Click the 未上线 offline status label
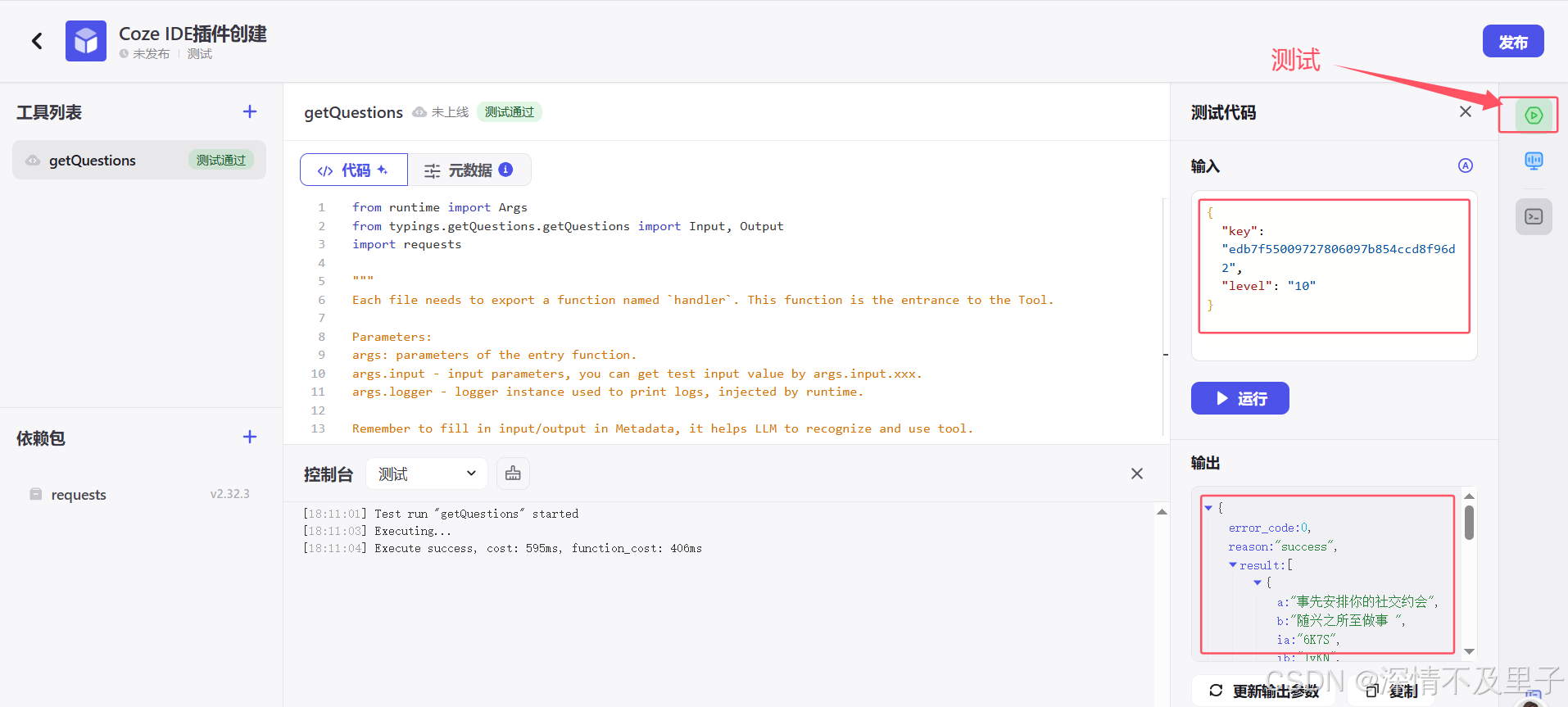 point(450,112)
